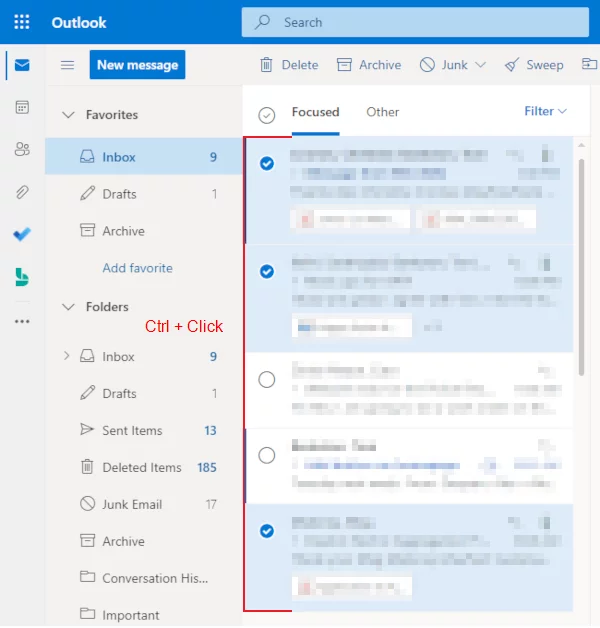Show more apps via the ellipsis icon

(x=22, y=321)
